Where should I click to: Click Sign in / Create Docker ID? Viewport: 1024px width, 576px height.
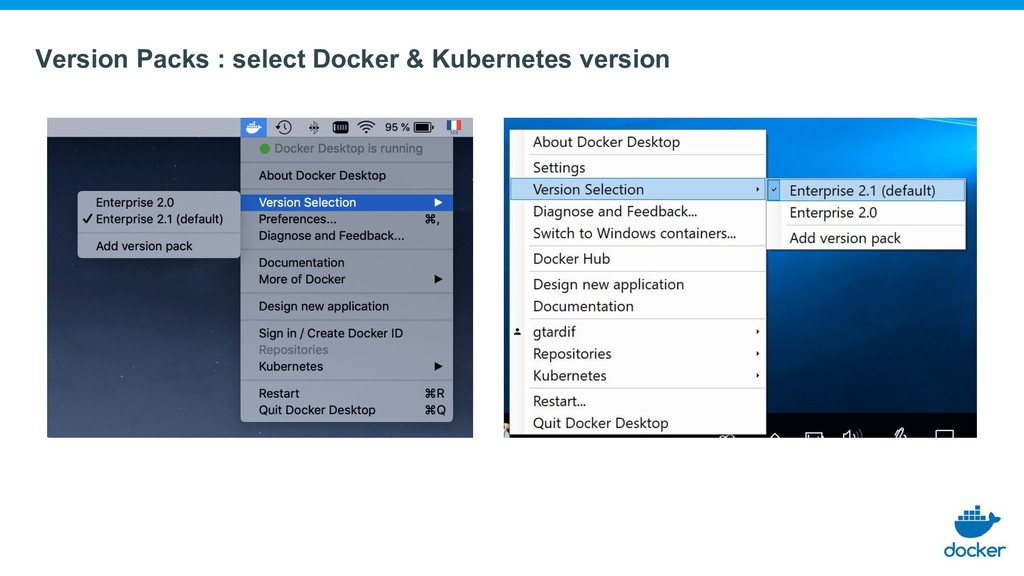347,333
